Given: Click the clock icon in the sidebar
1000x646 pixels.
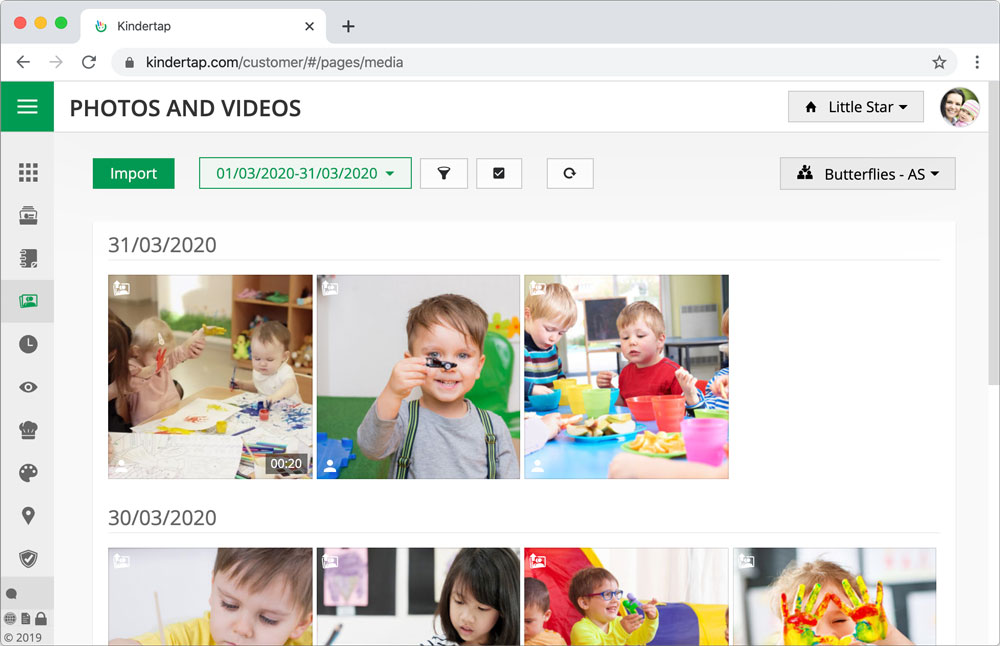Looking at the screenshot, I should [x=28, y=344].
